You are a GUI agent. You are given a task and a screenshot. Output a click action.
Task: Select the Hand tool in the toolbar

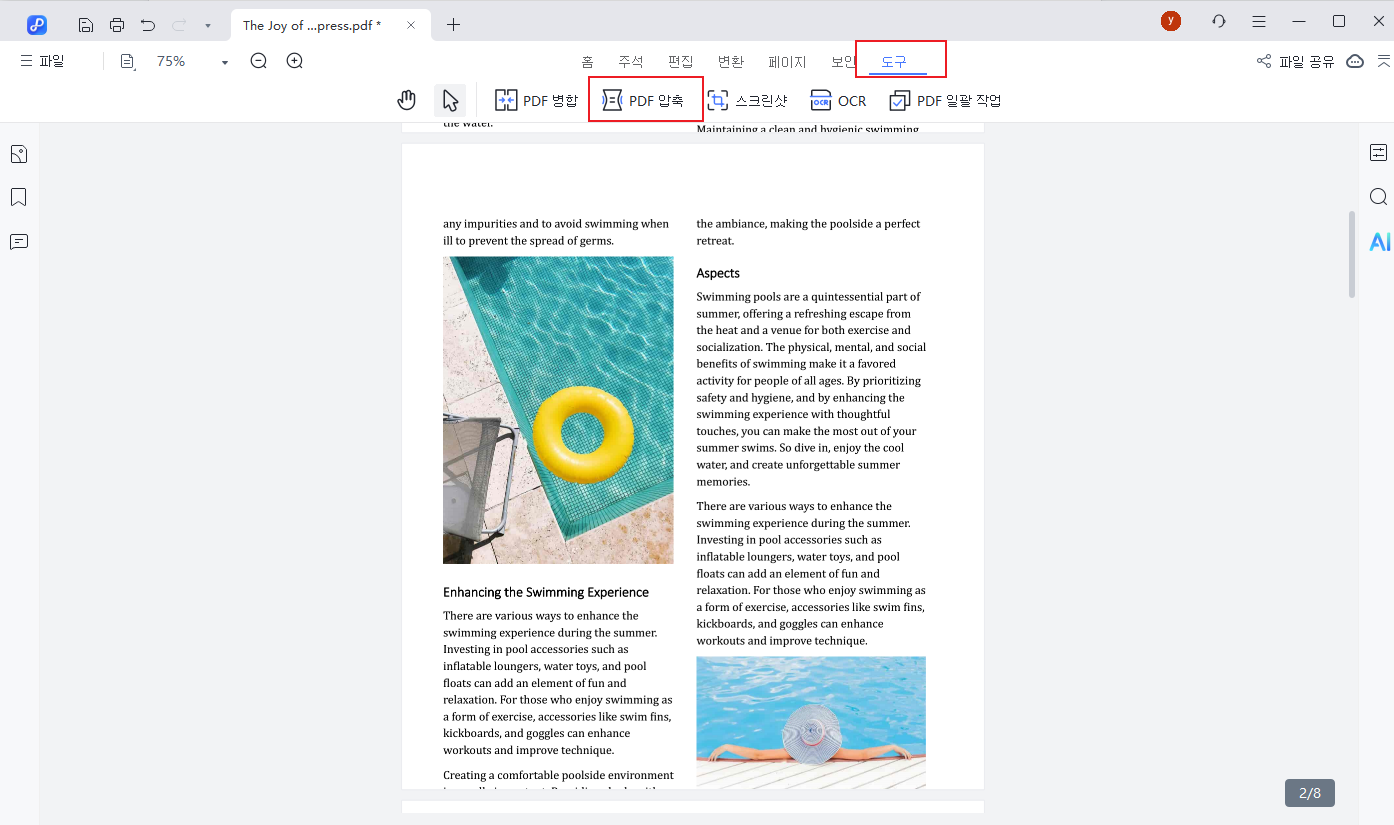406,99
